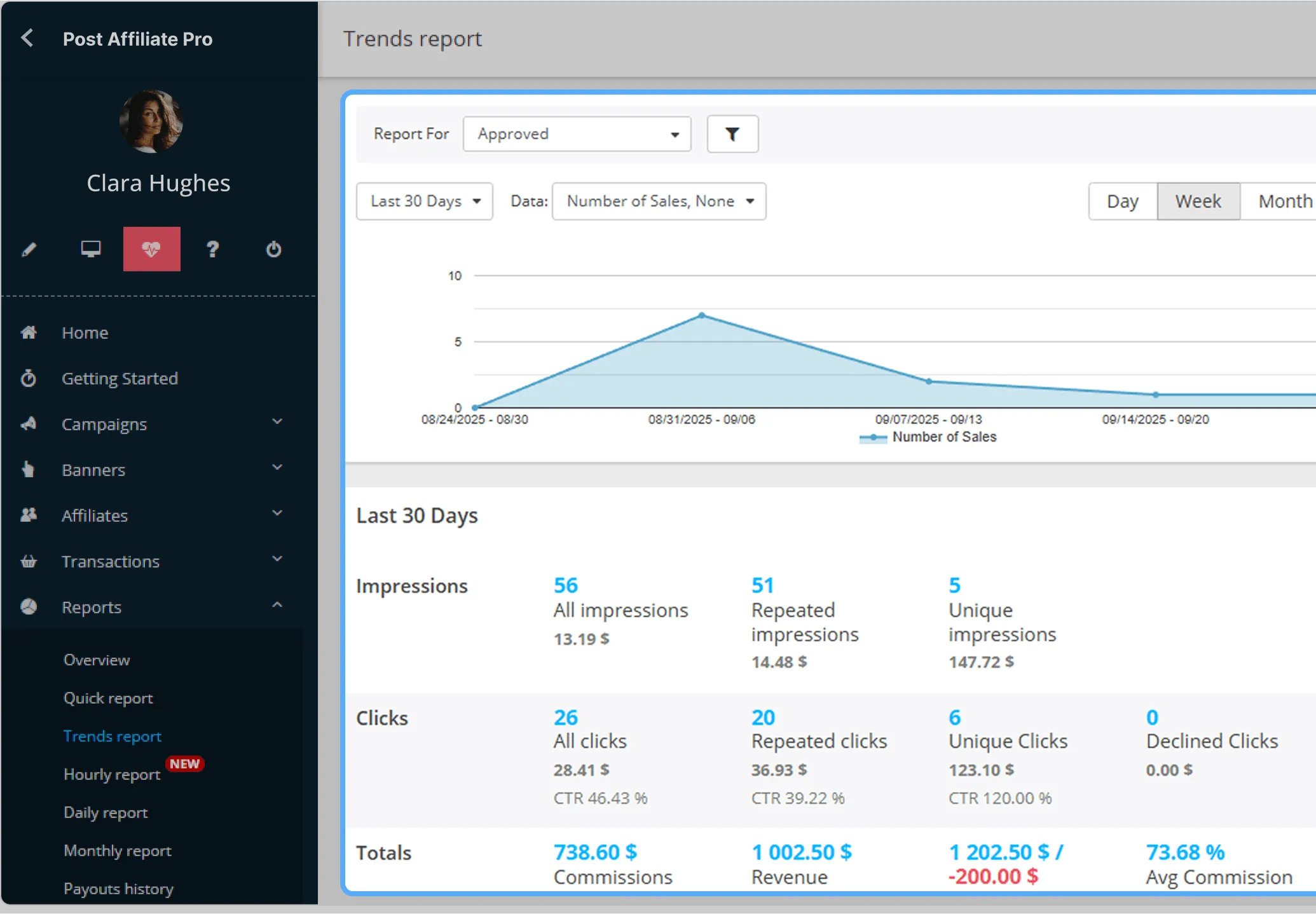Image resolution: width=1316 pixels, height=914 pixels.
Task: Open help via question mark icon
Action: (213, 249)
